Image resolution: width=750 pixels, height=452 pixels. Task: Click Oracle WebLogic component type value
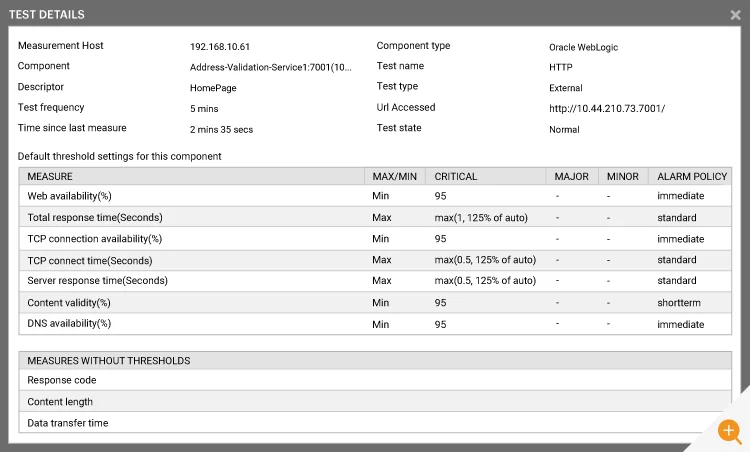coord(583,47)
